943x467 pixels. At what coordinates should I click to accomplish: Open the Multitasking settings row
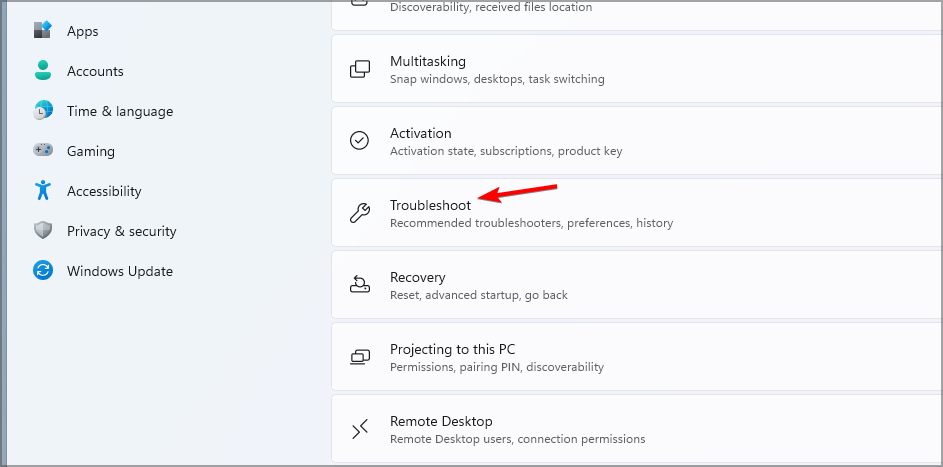pyautogui.click(x=636, y=69)
